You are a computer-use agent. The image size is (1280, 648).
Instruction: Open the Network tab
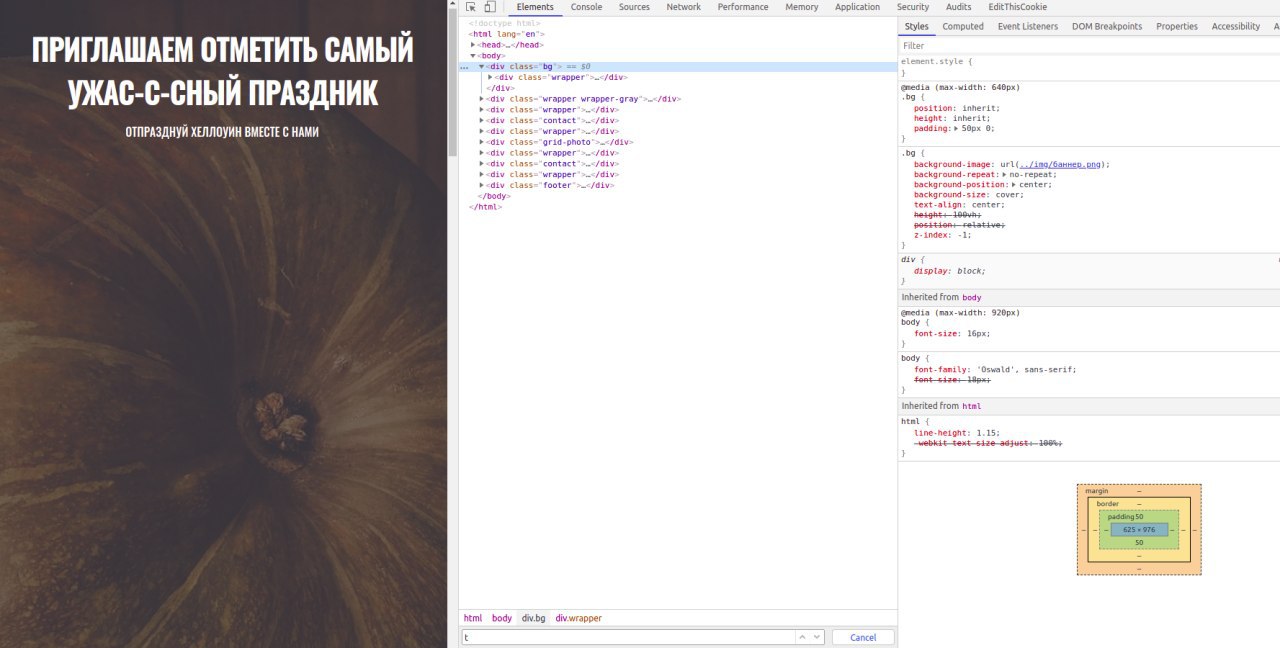pos(683,7)
